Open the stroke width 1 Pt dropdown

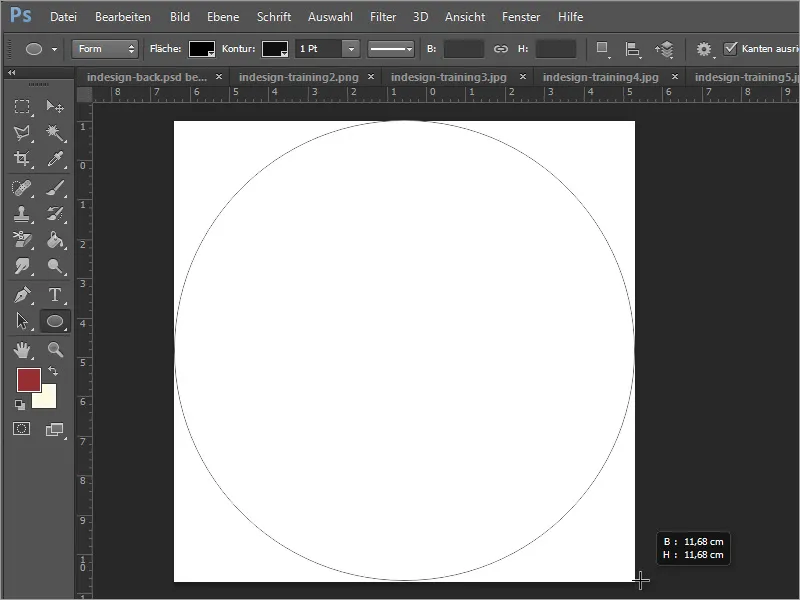[x=351, y=49]
